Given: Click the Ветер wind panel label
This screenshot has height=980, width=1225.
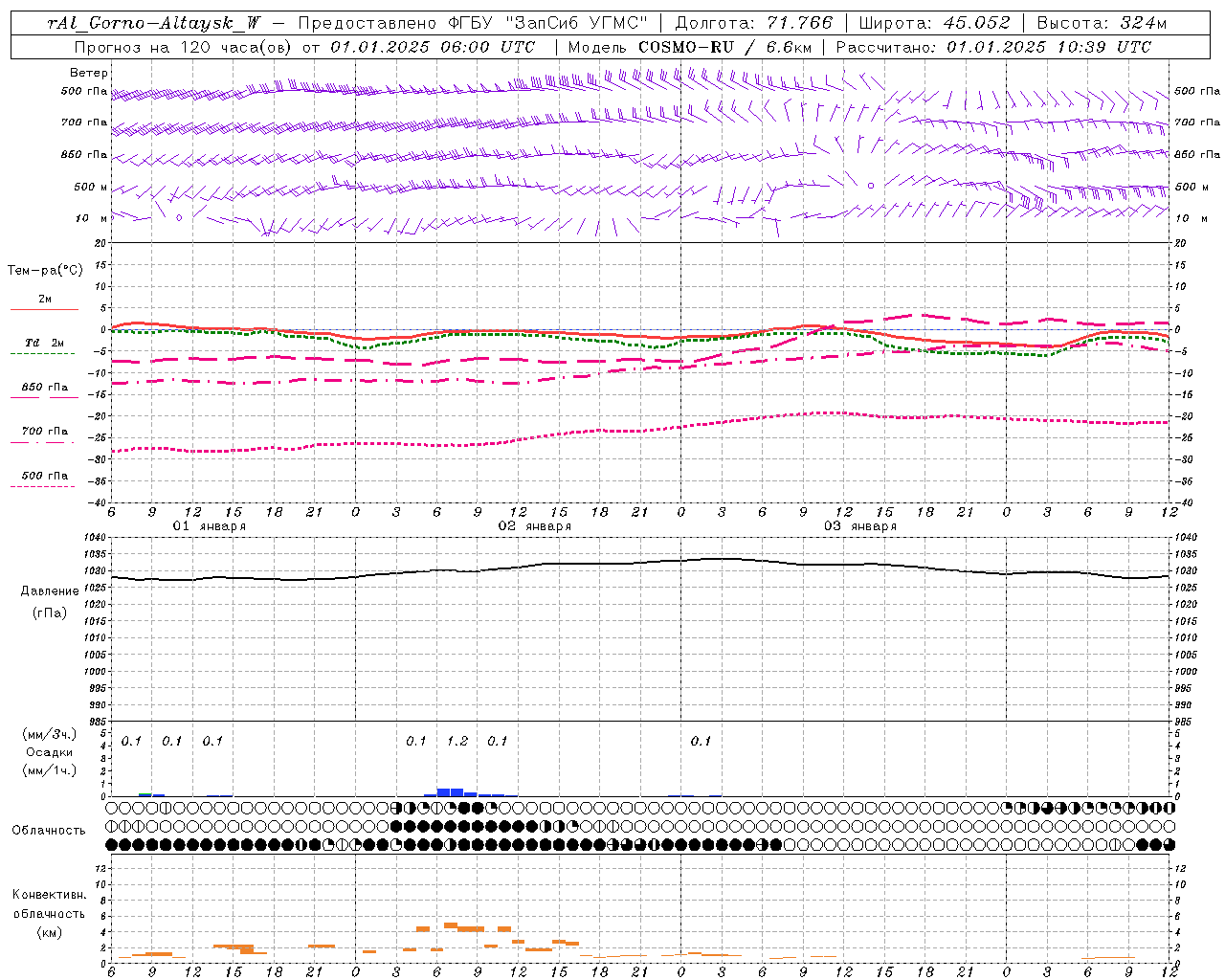Looking at the screenshot, I should (89, 73).
